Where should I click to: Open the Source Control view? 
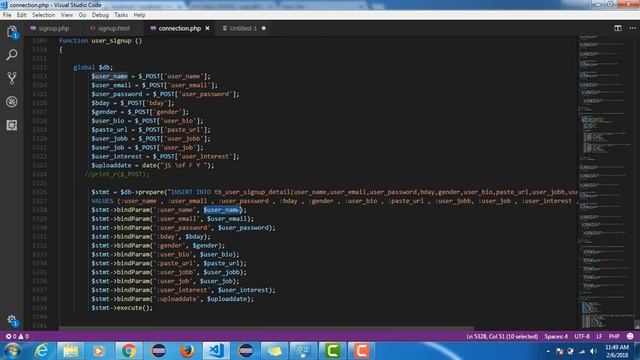click(12, 78)
